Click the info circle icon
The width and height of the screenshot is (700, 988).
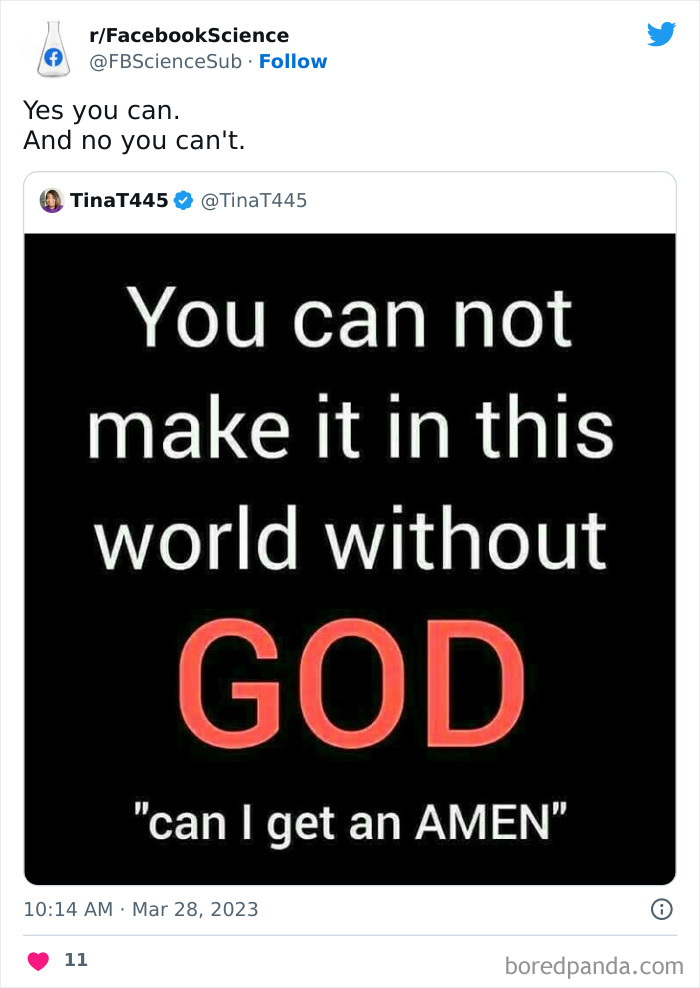coord(661,909)
